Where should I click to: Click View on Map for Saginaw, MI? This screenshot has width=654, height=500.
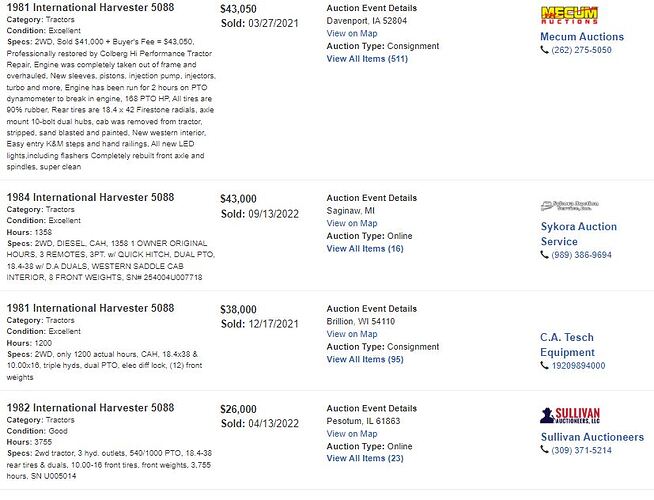coord(352,223)
